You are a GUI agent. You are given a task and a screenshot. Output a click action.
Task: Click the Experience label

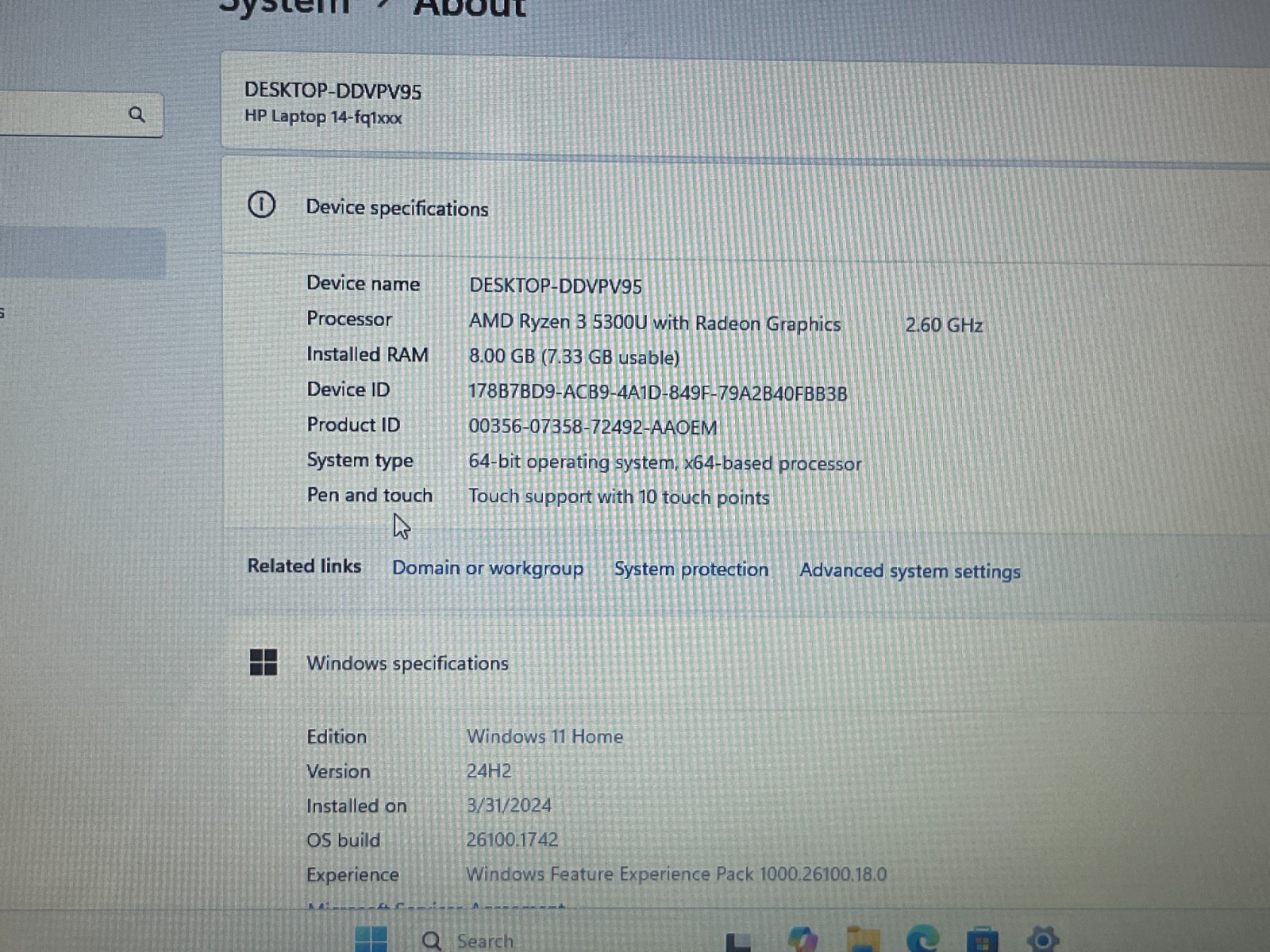click(352, 875)
